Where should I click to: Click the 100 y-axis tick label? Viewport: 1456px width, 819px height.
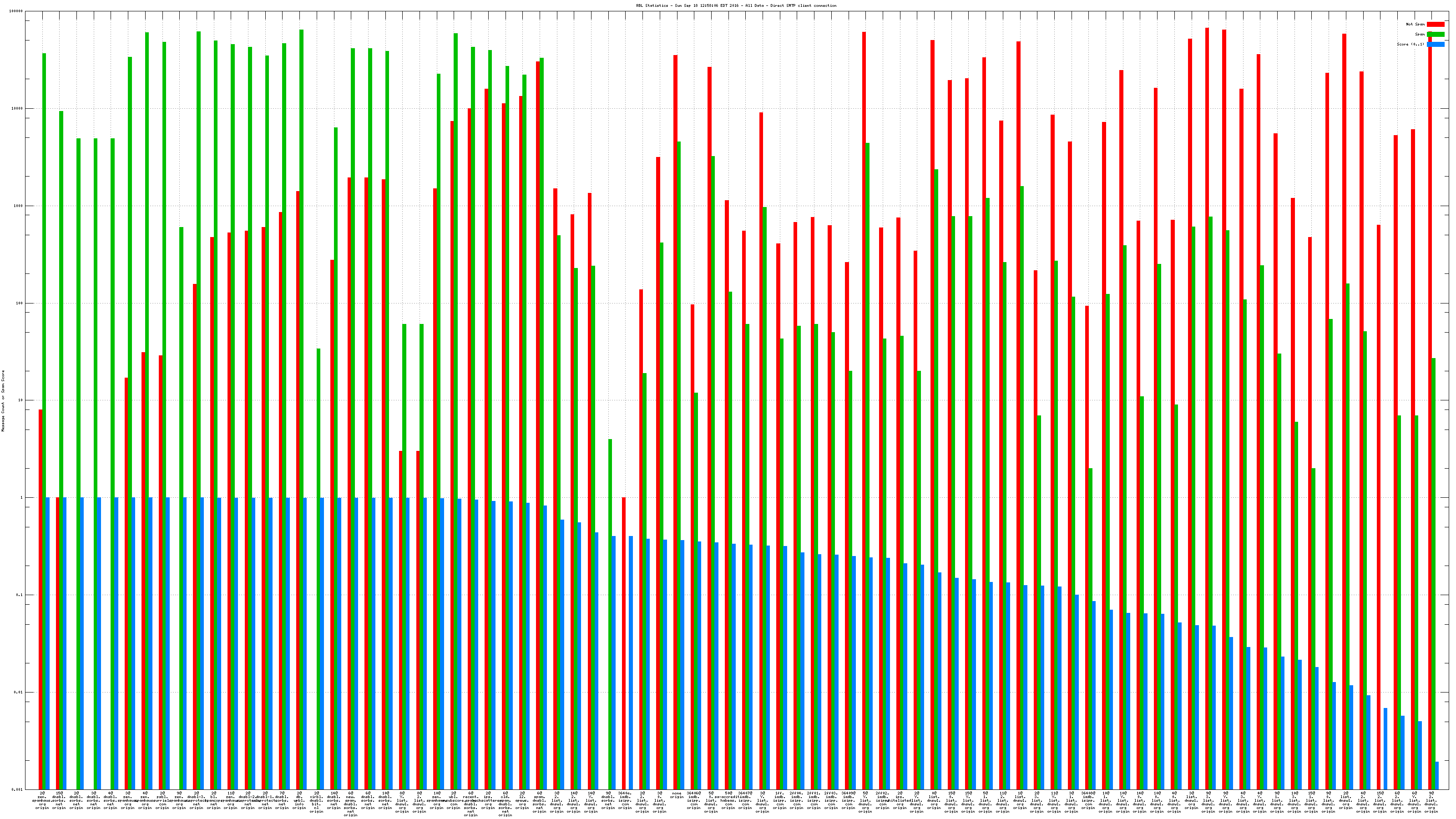pyautogui.click(x=20, y=303)
